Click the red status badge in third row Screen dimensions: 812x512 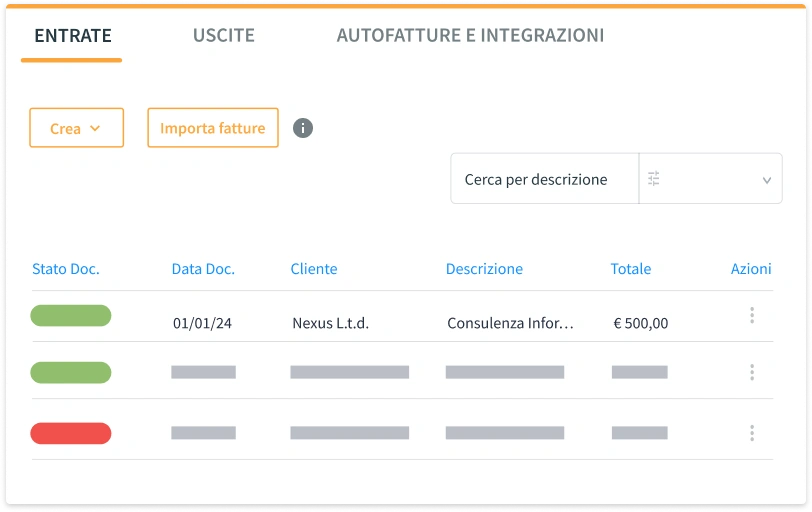(x=71, y=433)
